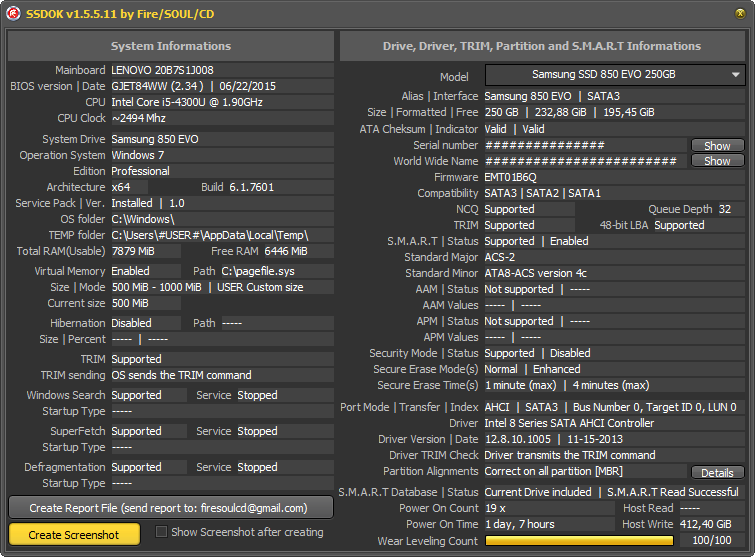Viewport: 755px width, 557px height.
Task: Click OS sends the TRIM command
Action: (182, 375)
